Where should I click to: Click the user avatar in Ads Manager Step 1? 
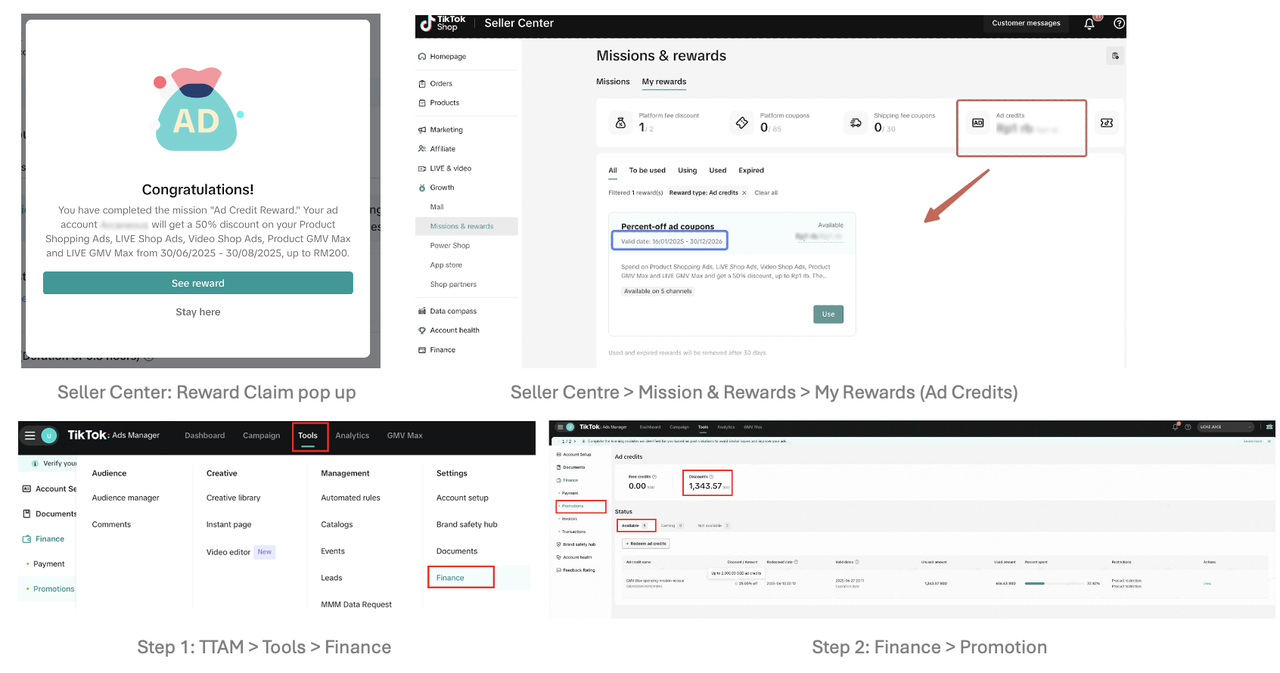pos(48,435)
